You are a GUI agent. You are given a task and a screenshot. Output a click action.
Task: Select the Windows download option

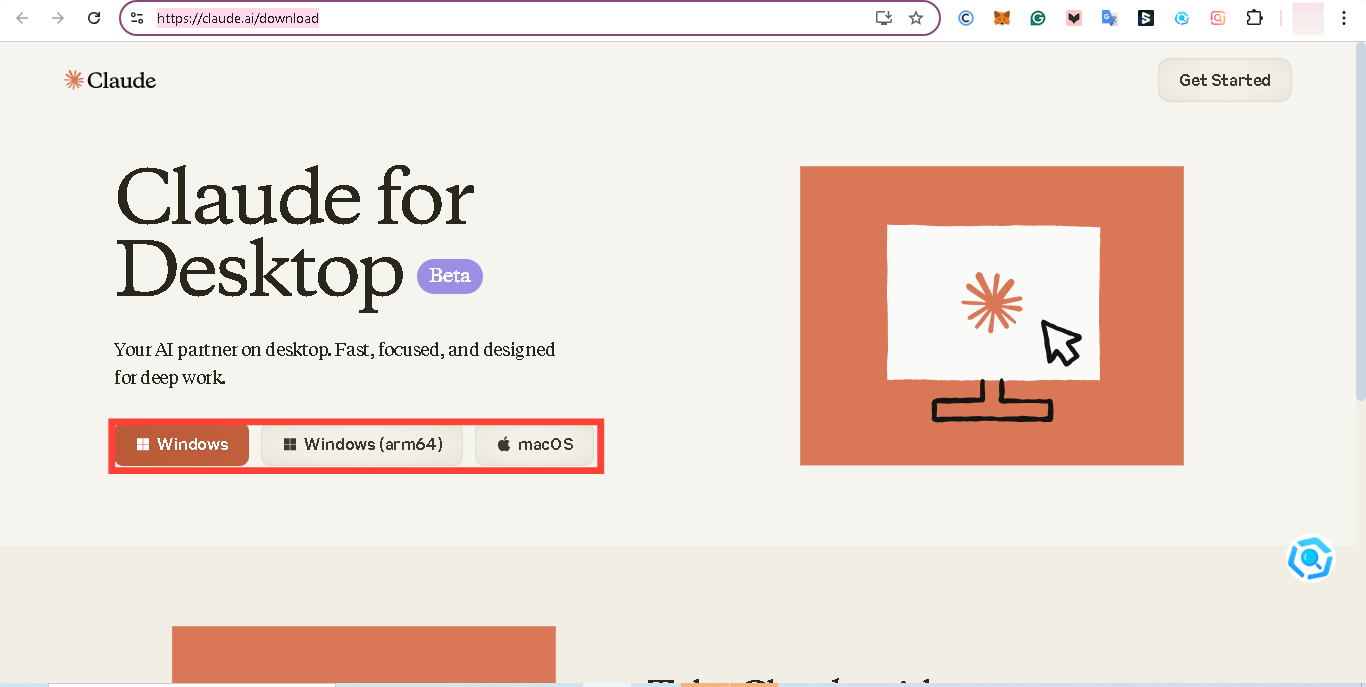(x=182, y=444)
